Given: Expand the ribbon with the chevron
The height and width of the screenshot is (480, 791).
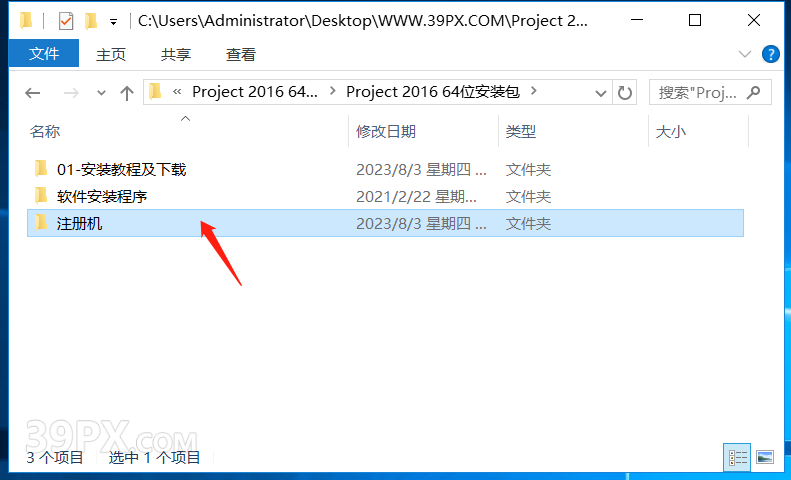Looking at the screenshot, I should coord(745,54).
